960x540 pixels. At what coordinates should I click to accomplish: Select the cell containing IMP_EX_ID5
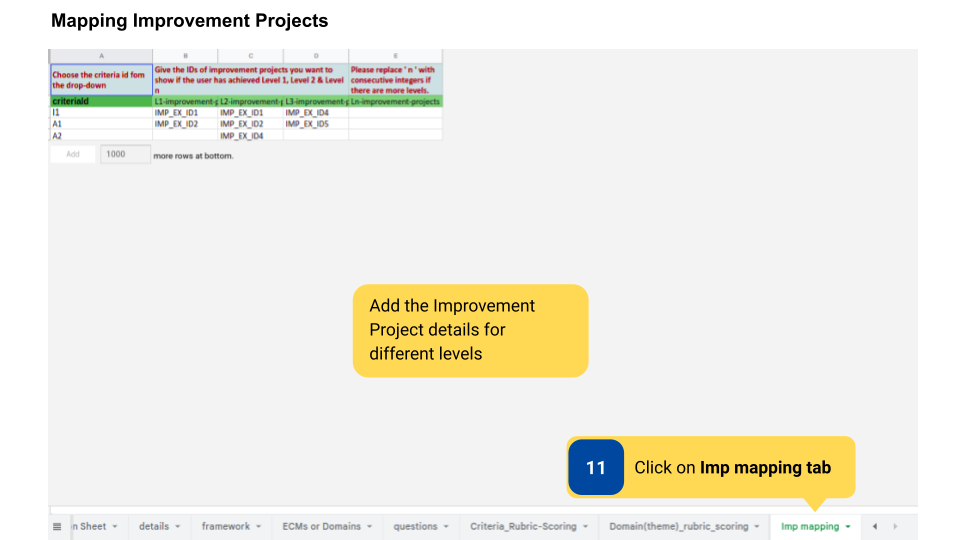pyautogui.click(x=315, y=124)
